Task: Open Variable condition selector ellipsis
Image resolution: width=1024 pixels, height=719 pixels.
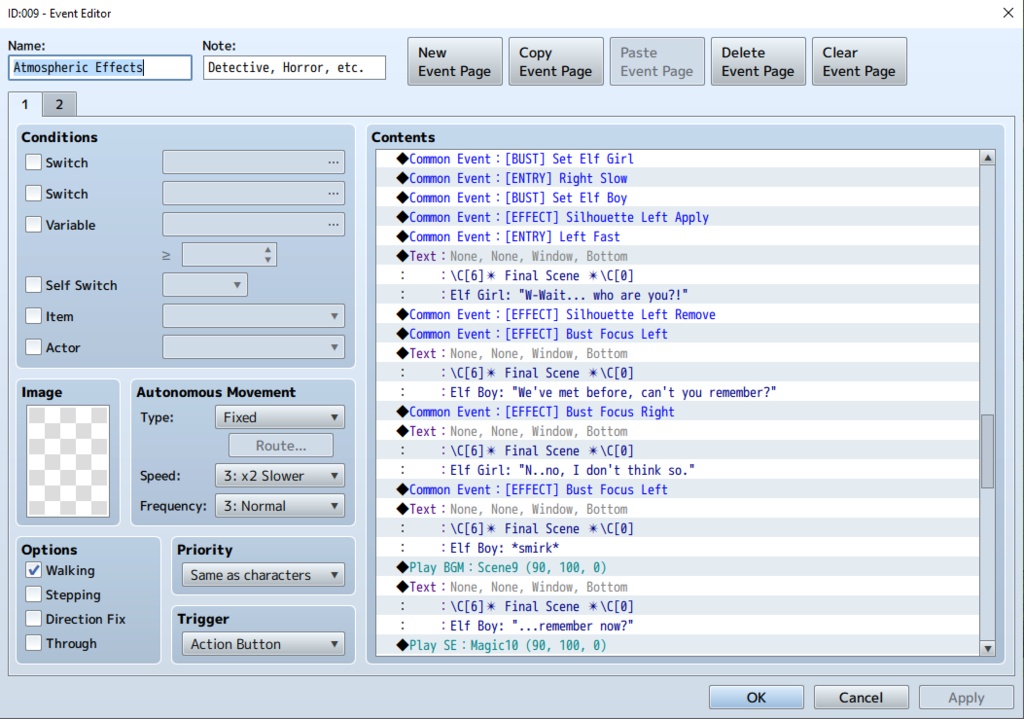Action: pyautogui.click(x=333, y=225)
